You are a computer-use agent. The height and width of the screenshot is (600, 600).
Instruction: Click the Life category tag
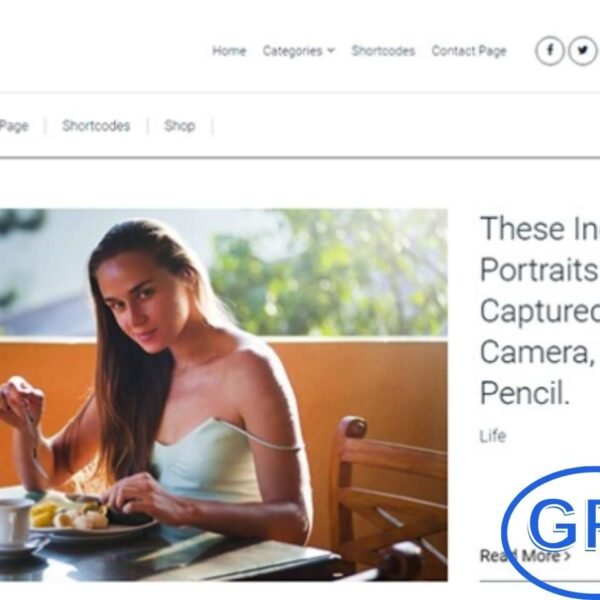point(493,436)
